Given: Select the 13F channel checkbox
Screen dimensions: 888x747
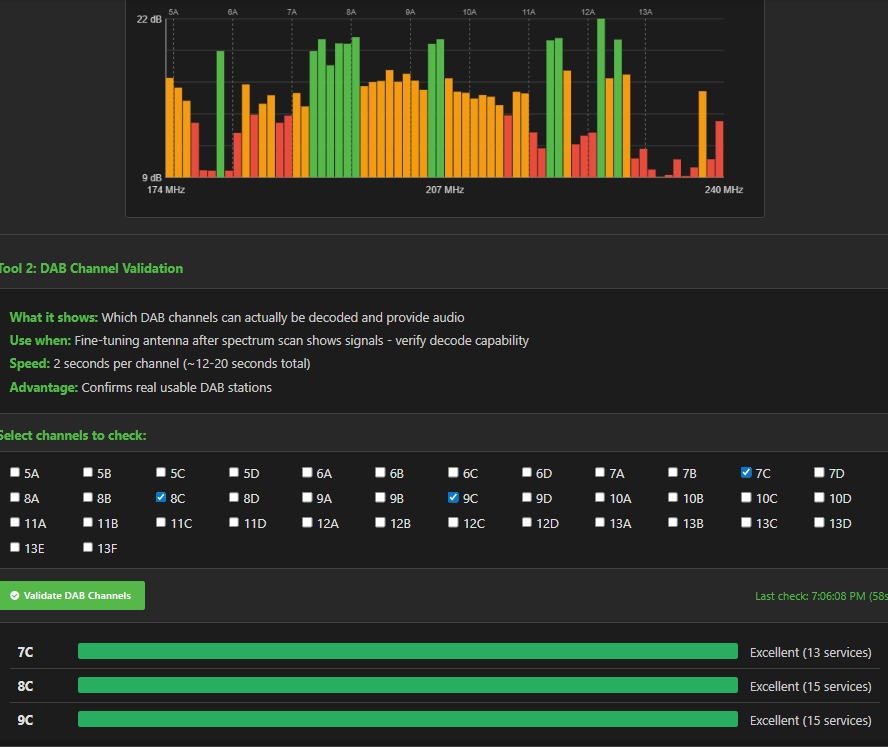Looking at the screenshot, I should click(x=88, y=547).
